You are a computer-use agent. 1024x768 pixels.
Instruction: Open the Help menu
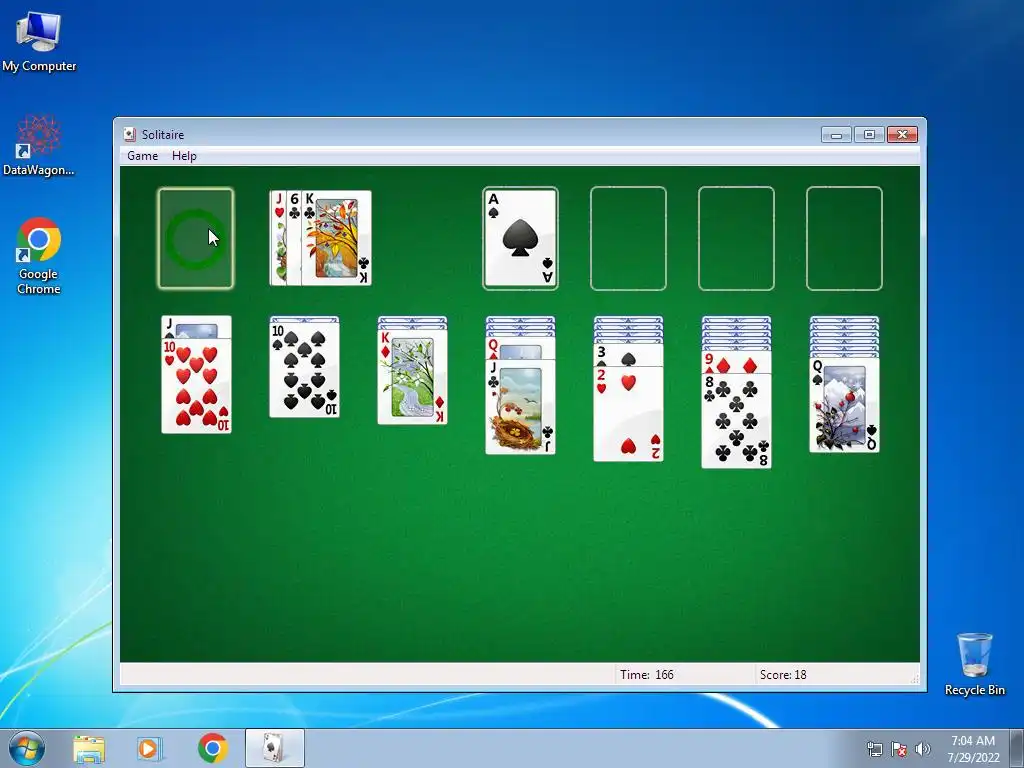point(184,155)
